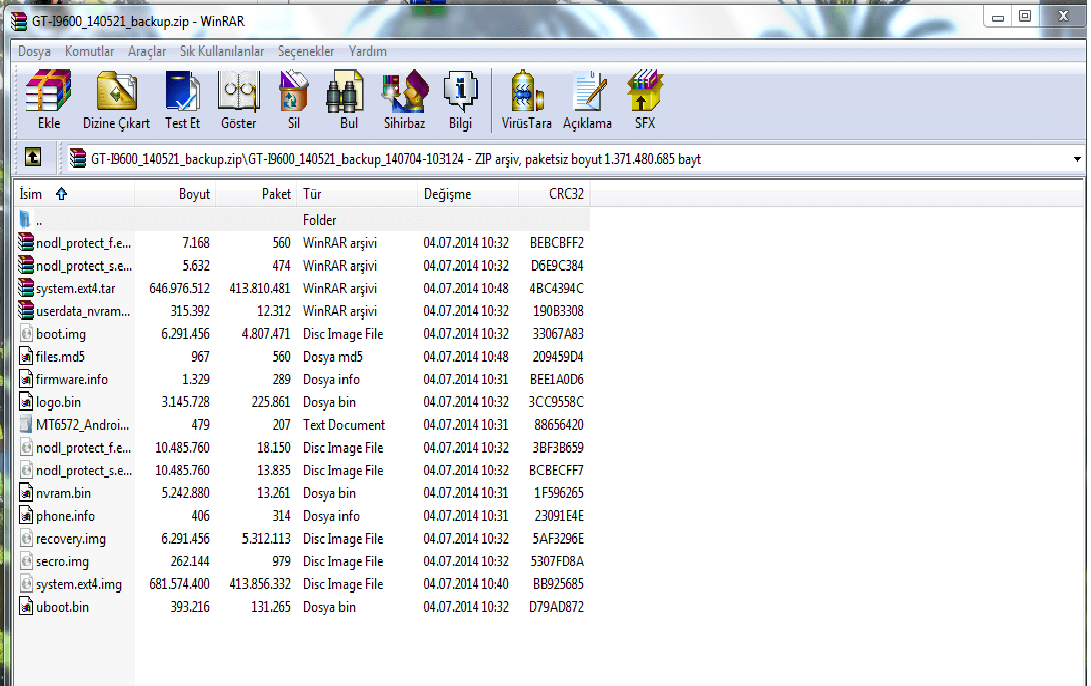Open the parent folder '..' entry

pyautogui.click(x=38, y=220)
